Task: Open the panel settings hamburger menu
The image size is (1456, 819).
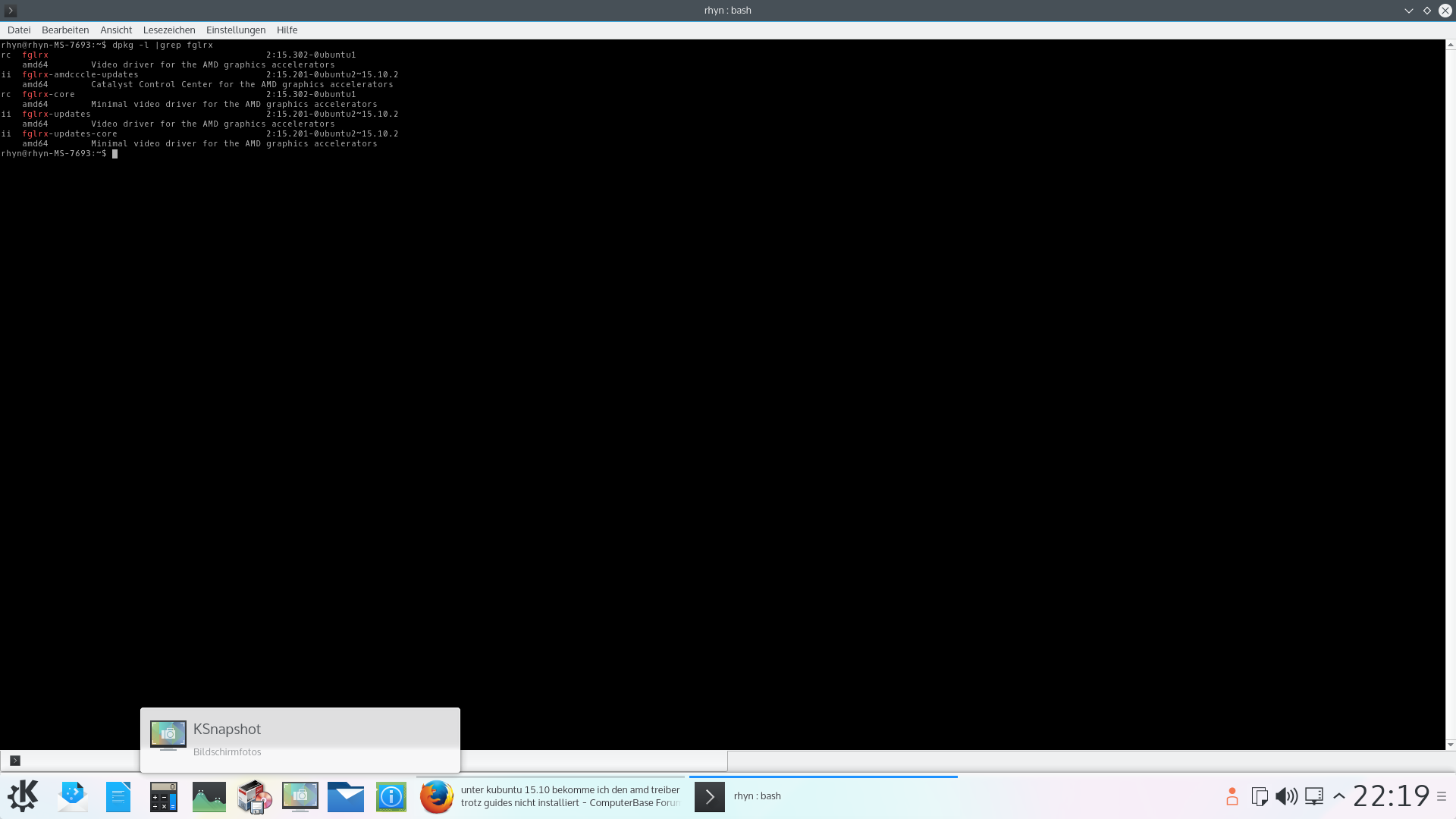Action: (1442, 796)
